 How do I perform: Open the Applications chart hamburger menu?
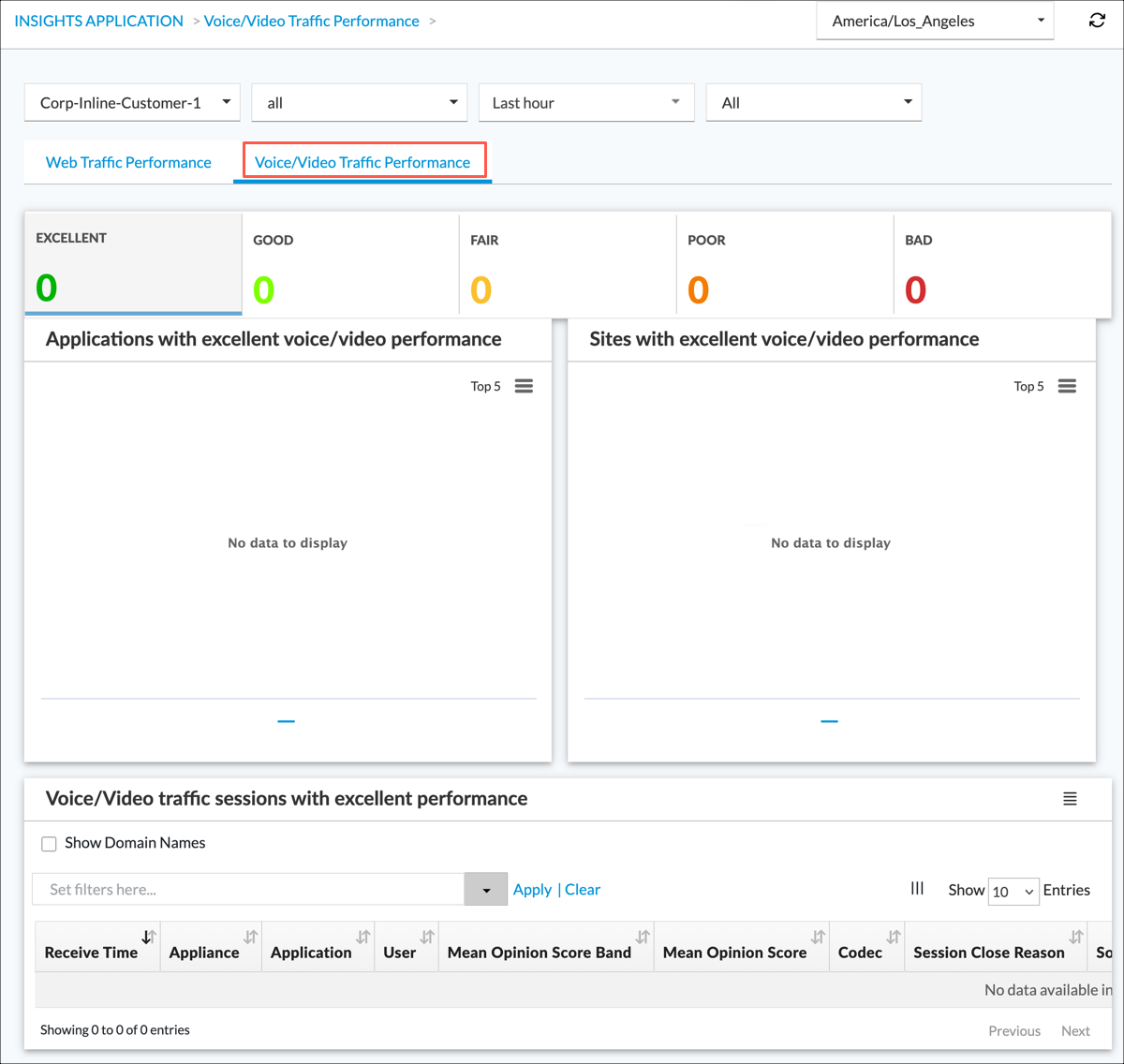point(524,386)
